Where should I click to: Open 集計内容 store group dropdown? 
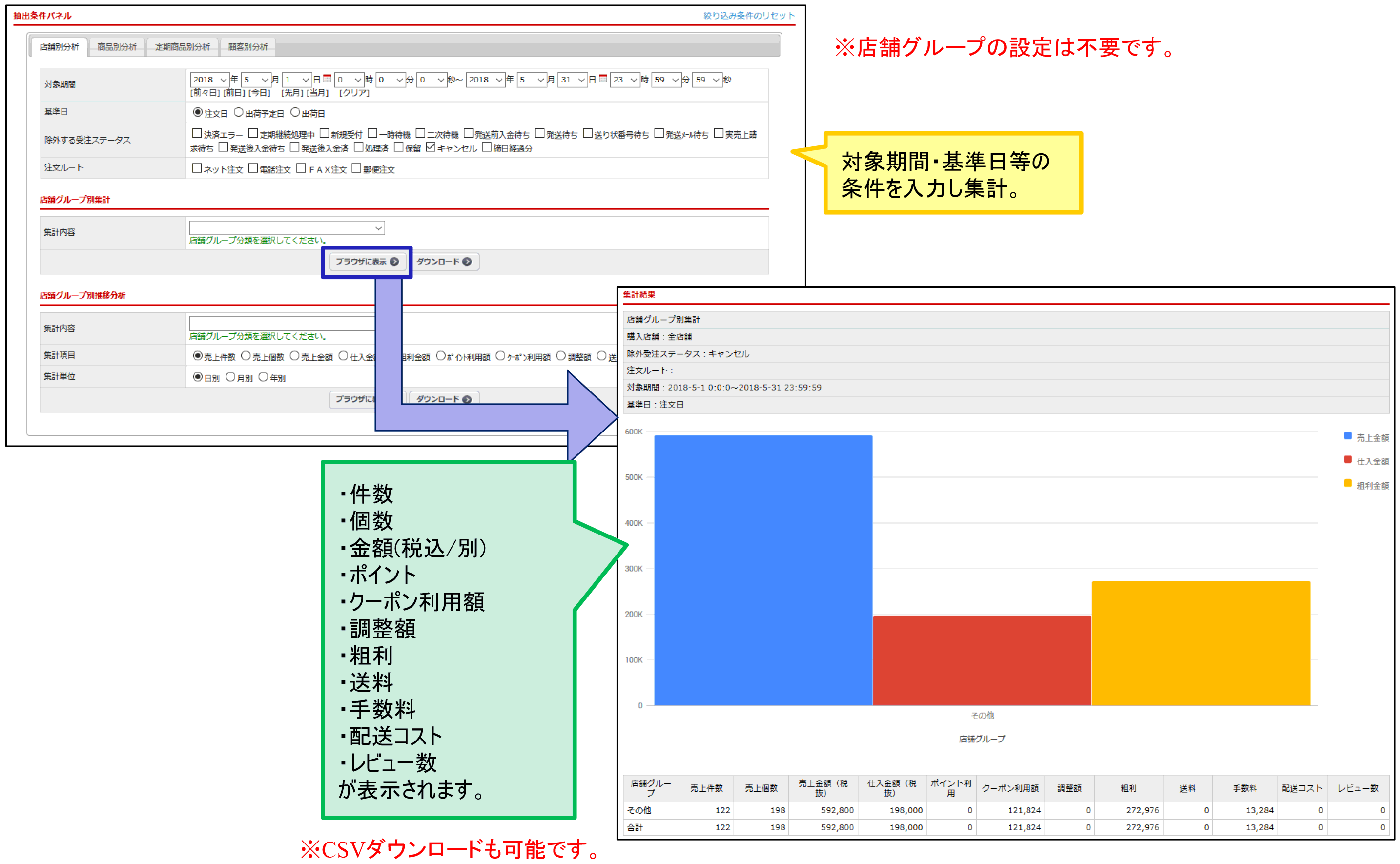point(287,228)
